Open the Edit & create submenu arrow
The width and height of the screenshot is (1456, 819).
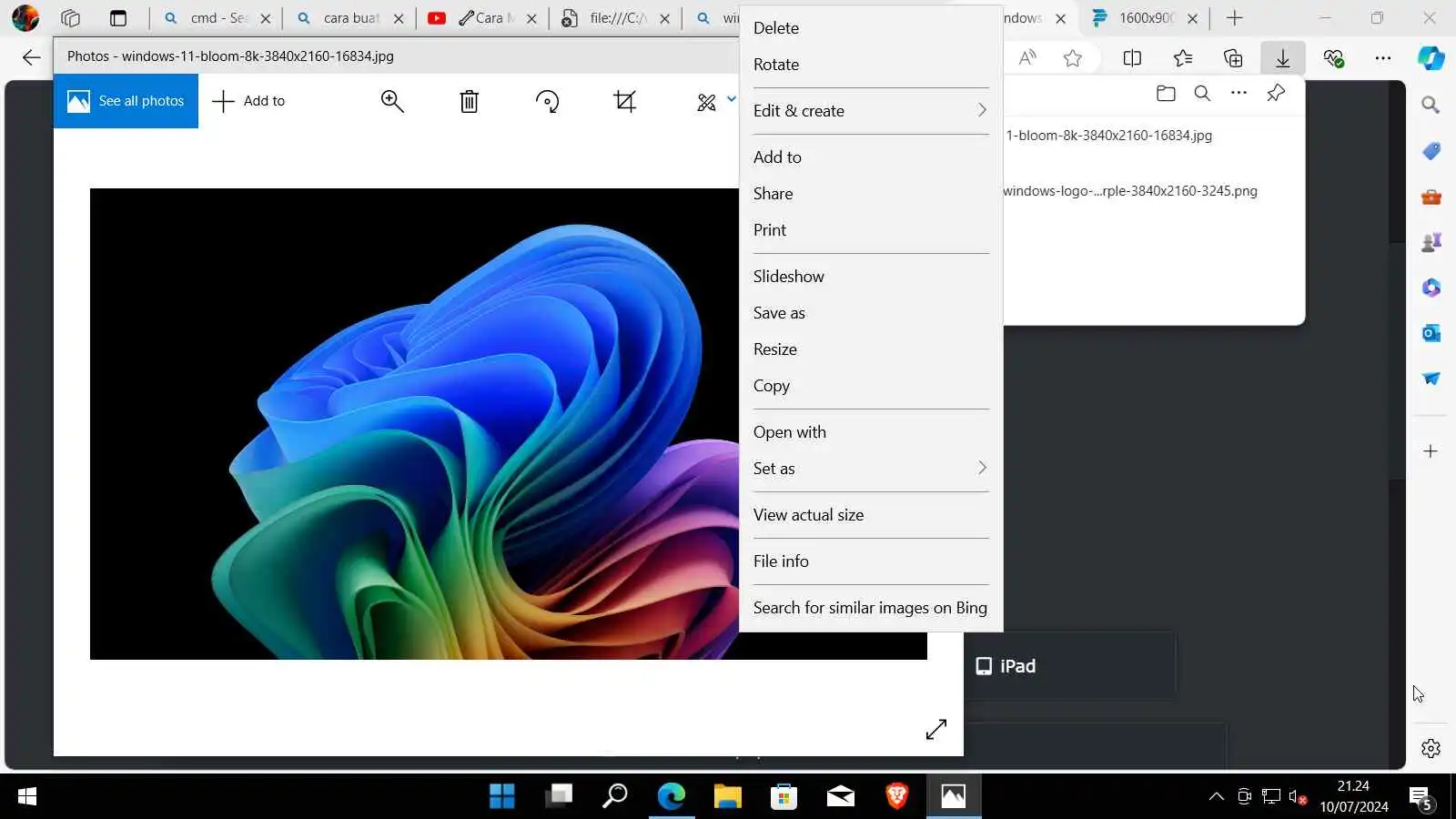click(x=982, y=110)
